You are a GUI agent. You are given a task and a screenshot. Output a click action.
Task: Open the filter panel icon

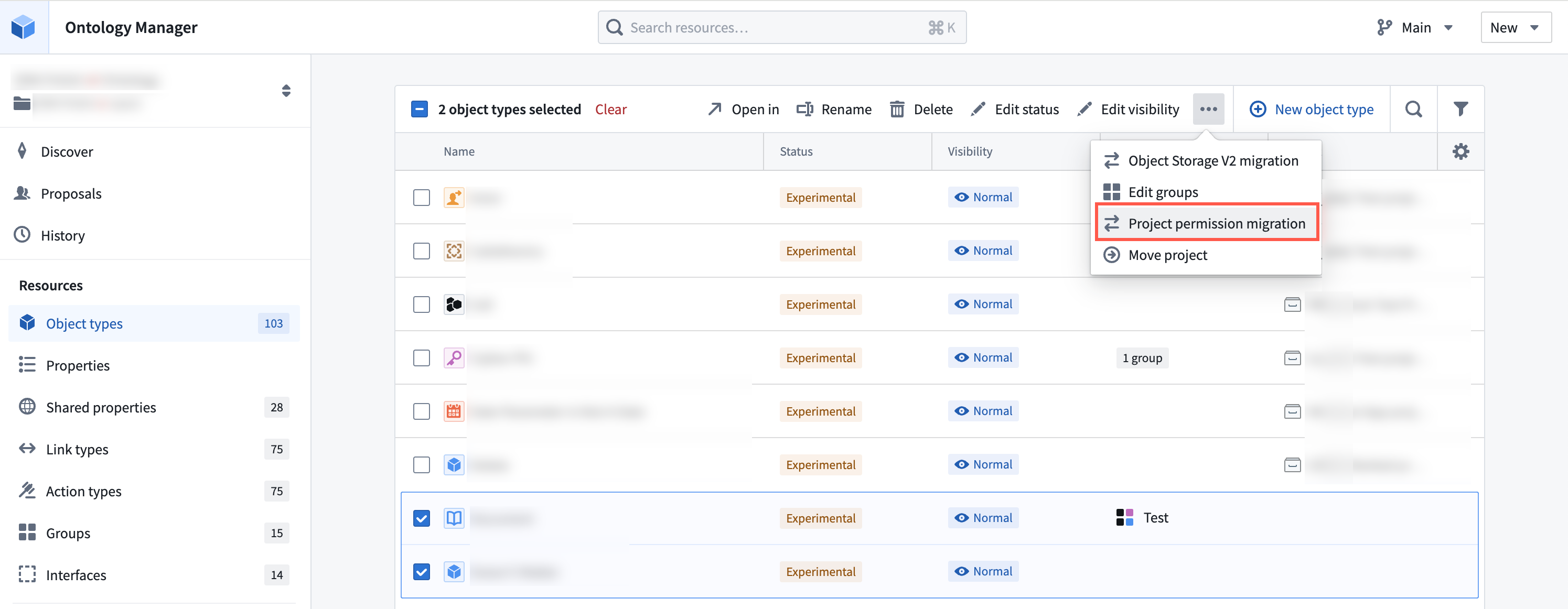(1461, 109)
